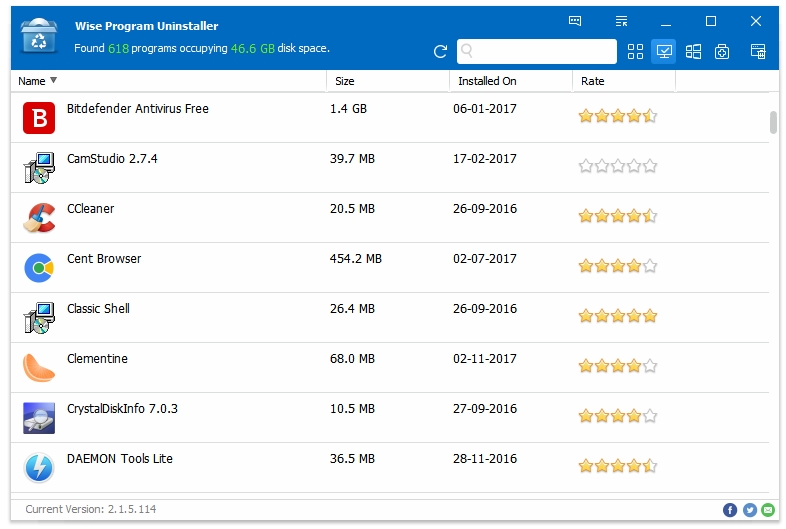Open the feedback chat icon in title bar

pyautogui.click(x=575, y=21)
